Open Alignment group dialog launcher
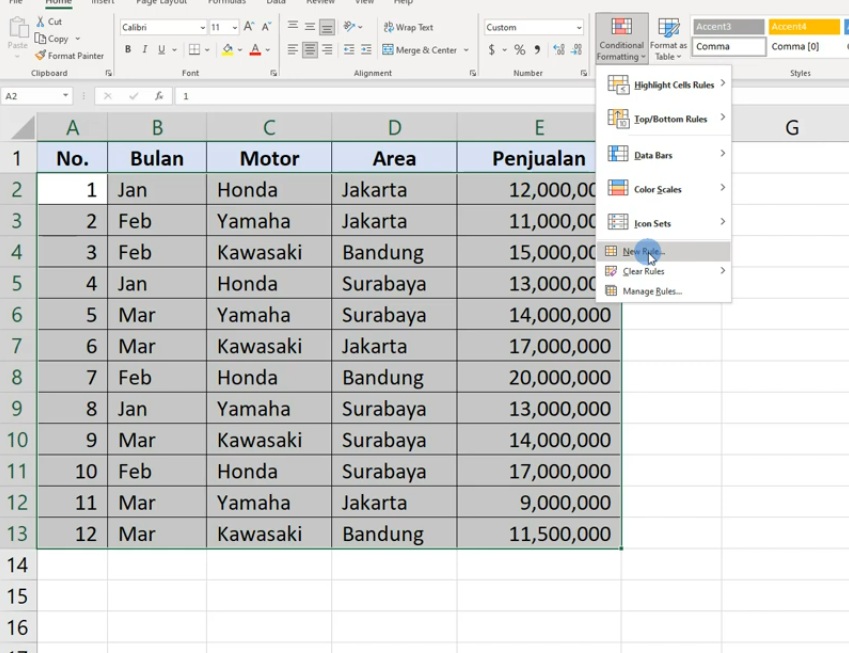The width and height of the screenshot is (849, 653). tap(473, 73)
